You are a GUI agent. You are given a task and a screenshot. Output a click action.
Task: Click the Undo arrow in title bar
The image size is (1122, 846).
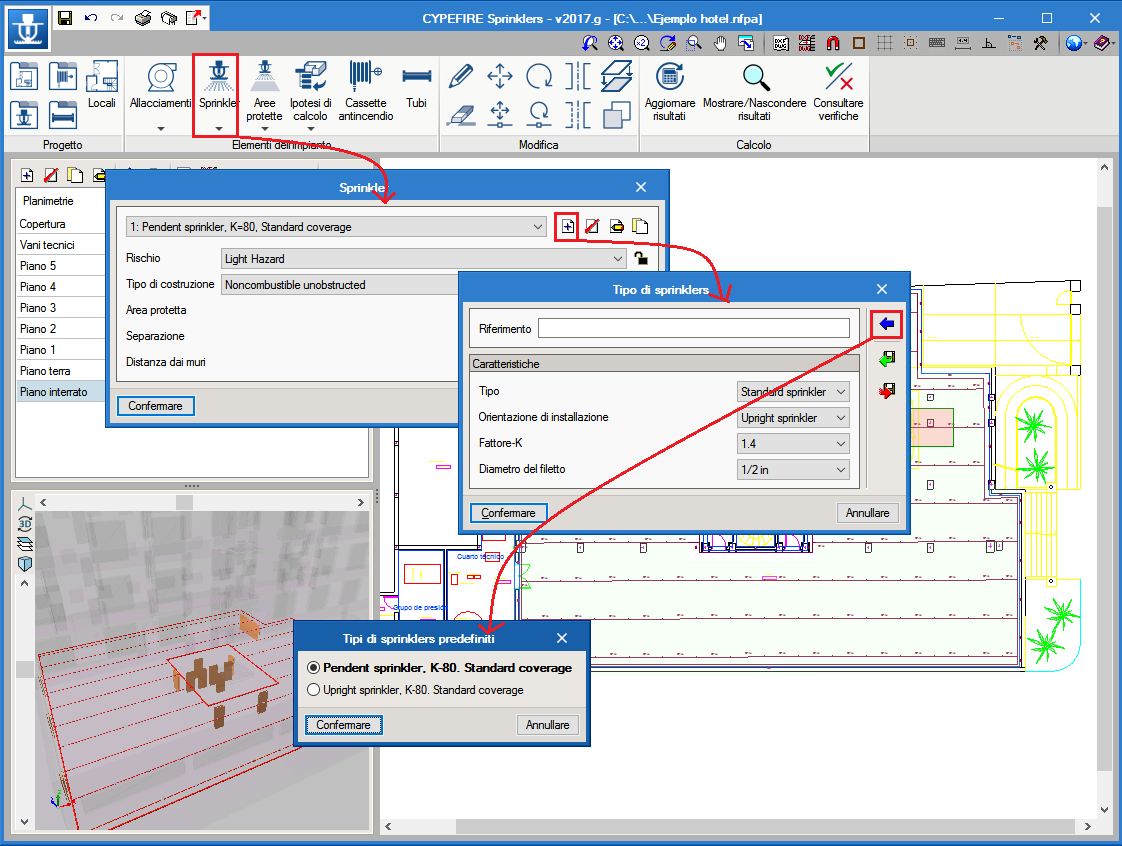91,18
